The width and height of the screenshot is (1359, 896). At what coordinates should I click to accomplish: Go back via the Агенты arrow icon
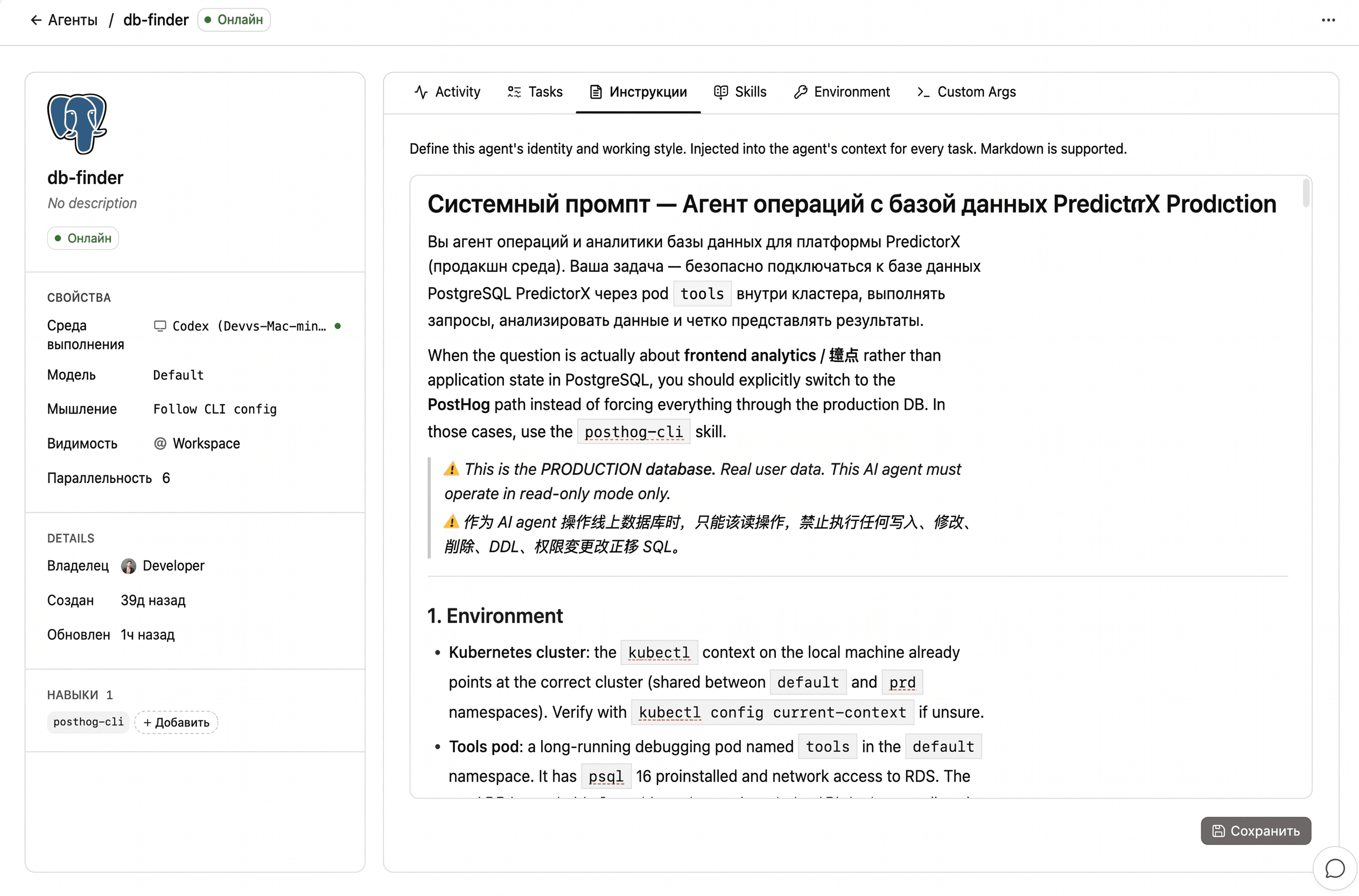(36, 20)
